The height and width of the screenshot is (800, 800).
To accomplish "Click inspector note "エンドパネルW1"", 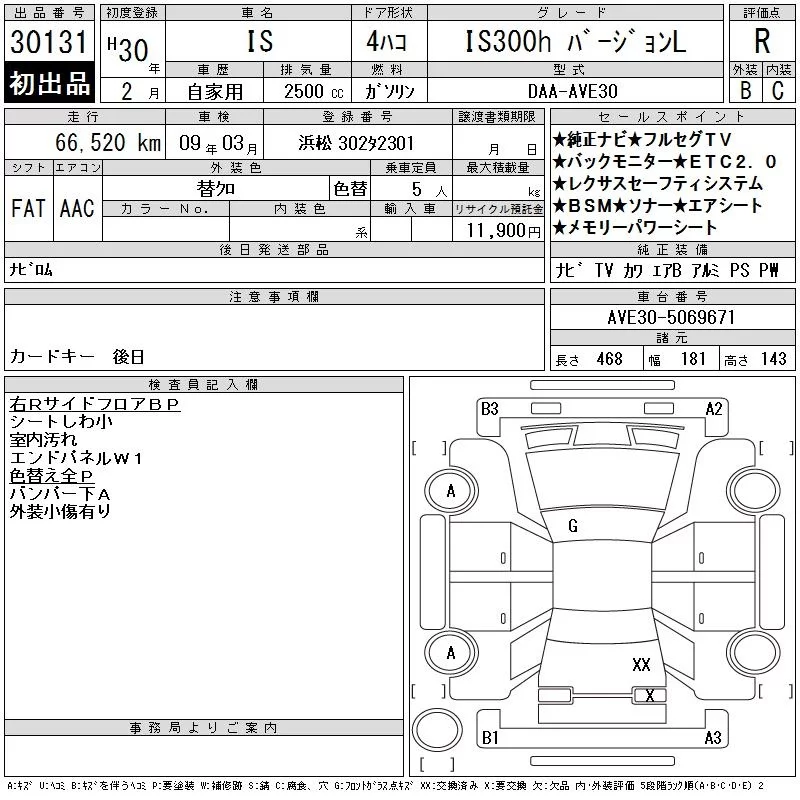I will tap(76, 458).
